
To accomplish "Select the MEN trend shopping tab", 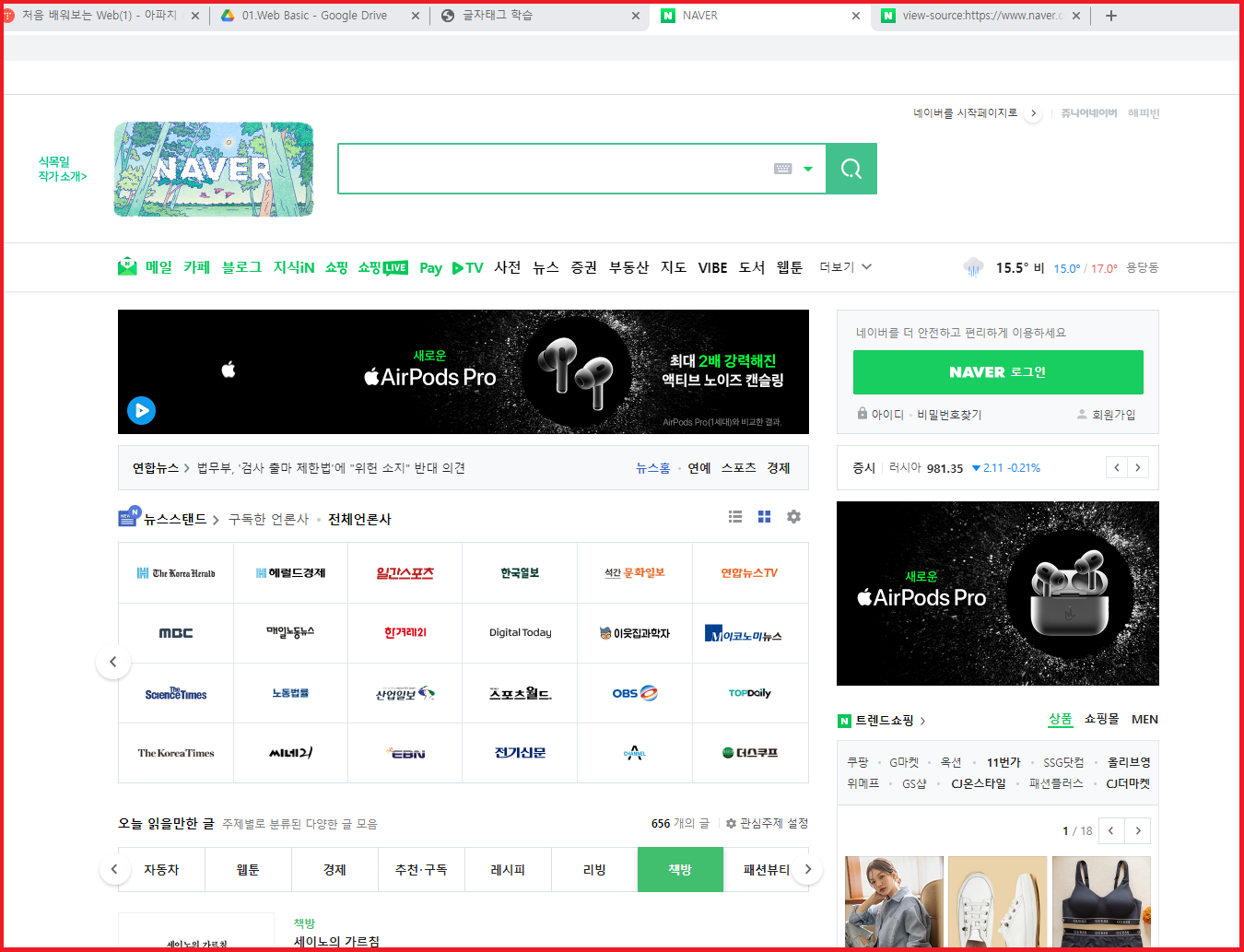I will point(1144,719).
